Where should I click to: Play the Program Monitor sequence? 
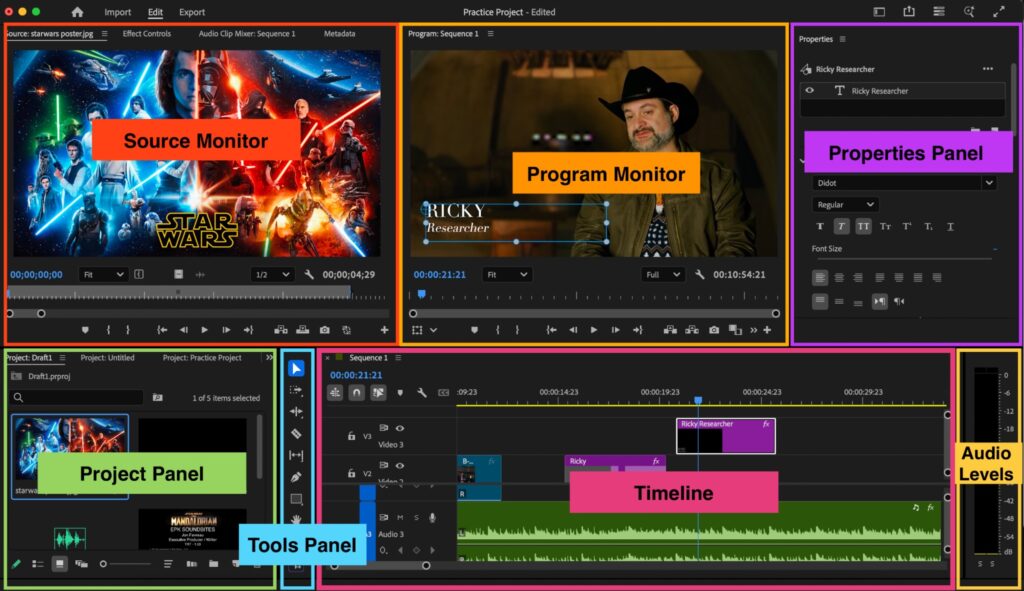tap(594, 330)
